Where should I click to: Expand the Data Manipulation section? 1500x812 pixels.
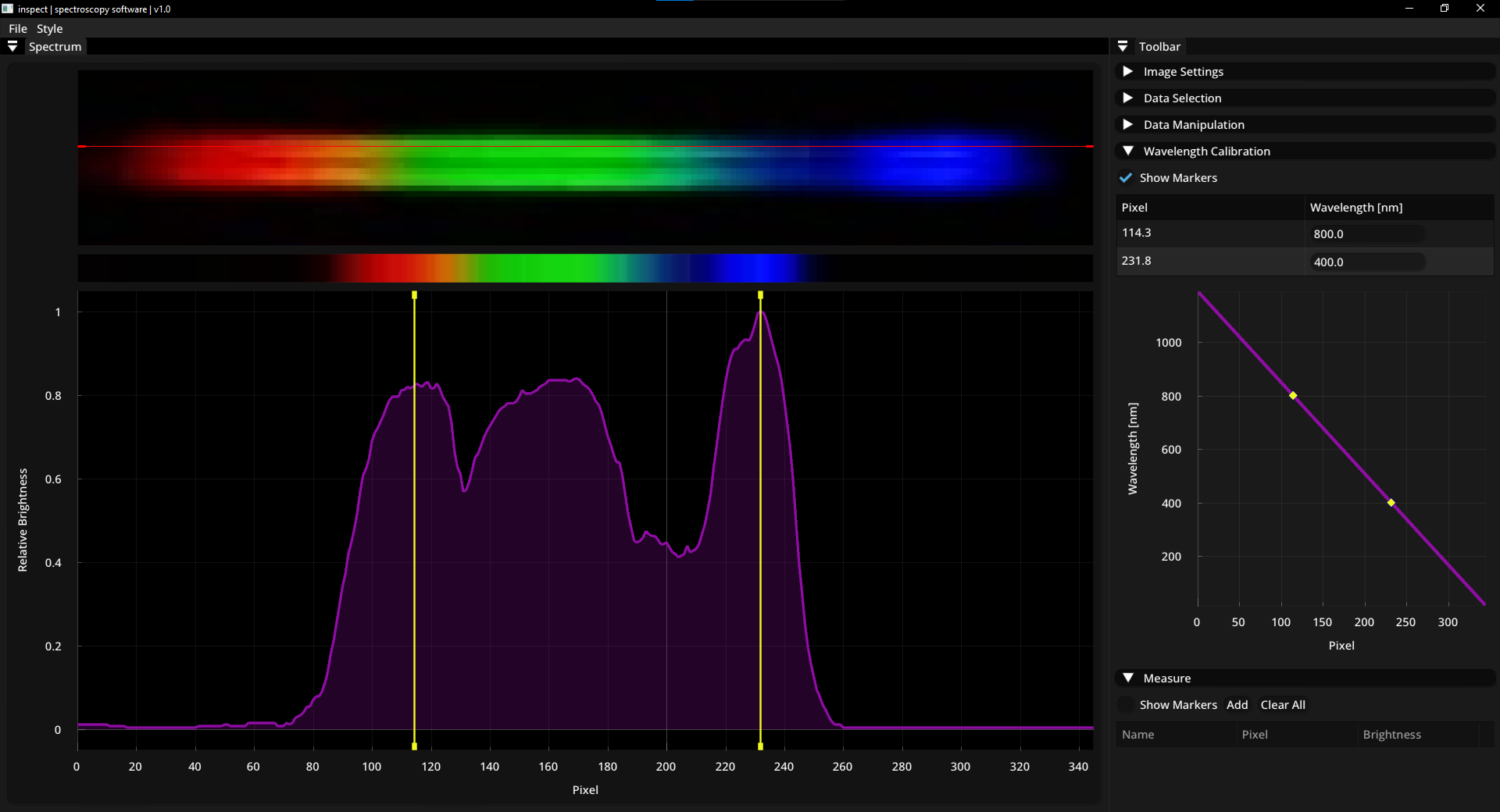tap(1306, 125)
